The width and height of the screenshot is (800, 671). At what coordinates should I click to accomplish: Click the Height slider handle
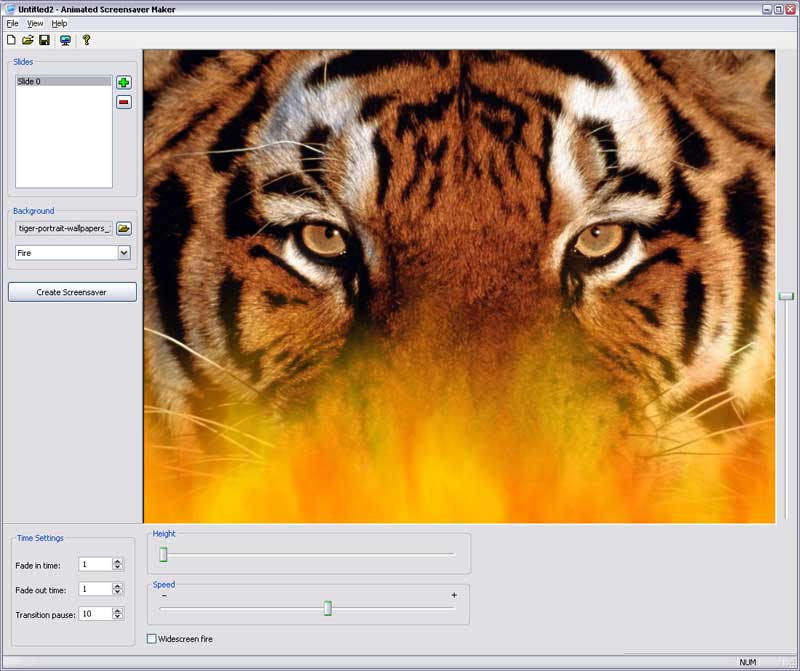pos(163,554)
